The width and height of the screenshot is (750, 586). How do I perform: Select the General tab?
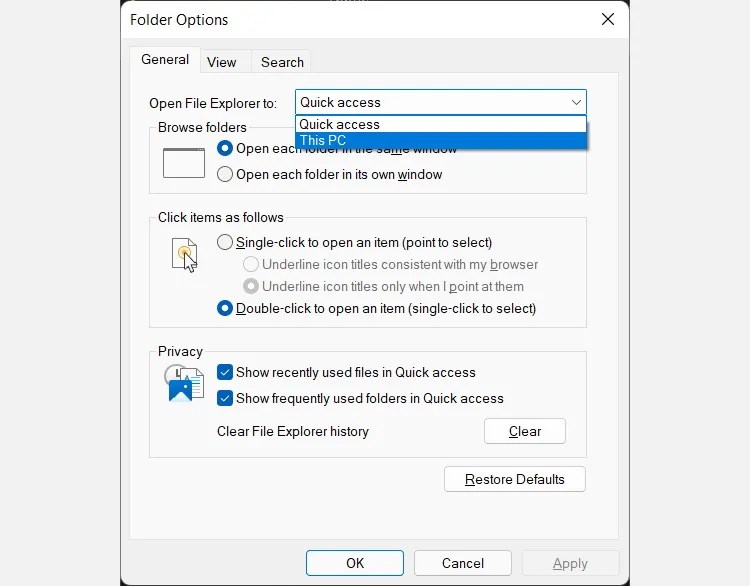[x=165, y=60]
